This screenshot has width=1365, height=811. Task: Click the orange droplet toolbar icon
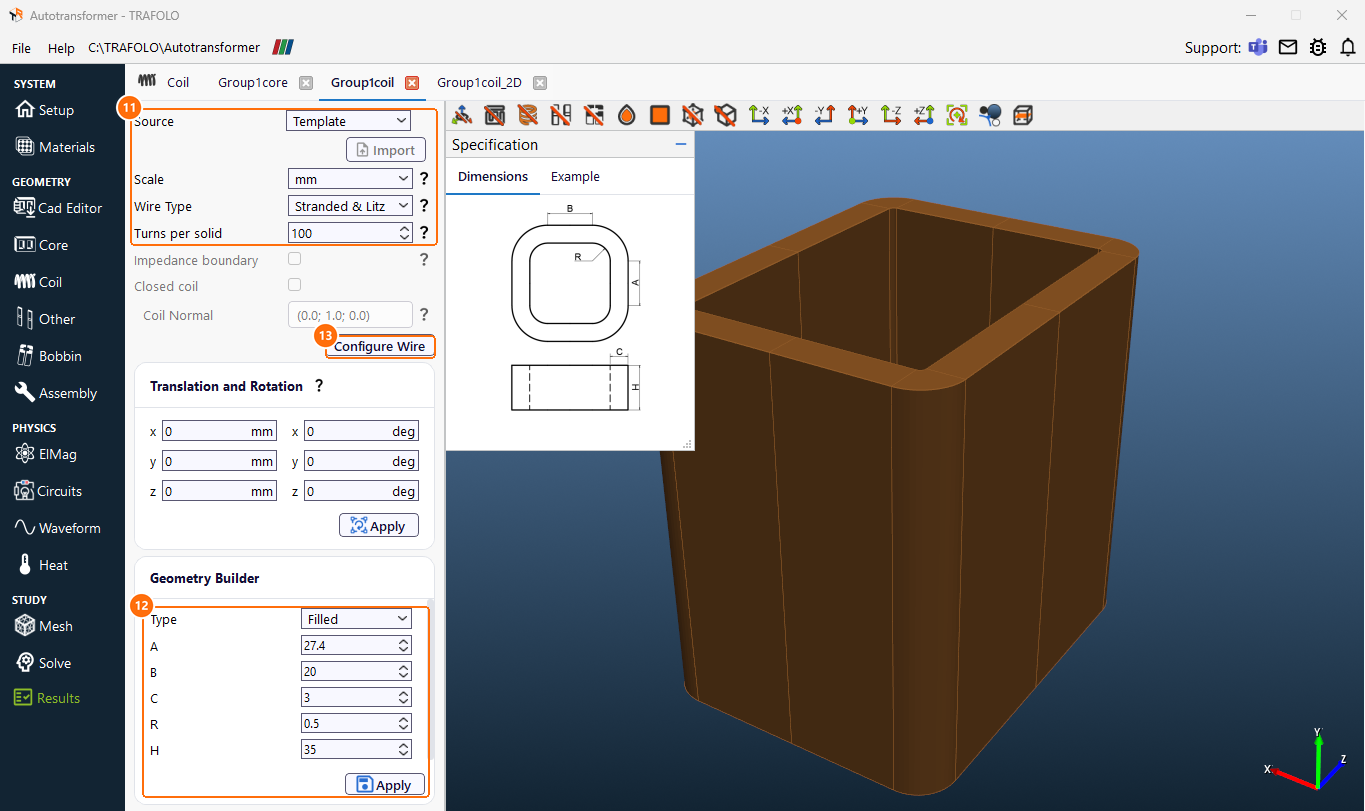627,115
